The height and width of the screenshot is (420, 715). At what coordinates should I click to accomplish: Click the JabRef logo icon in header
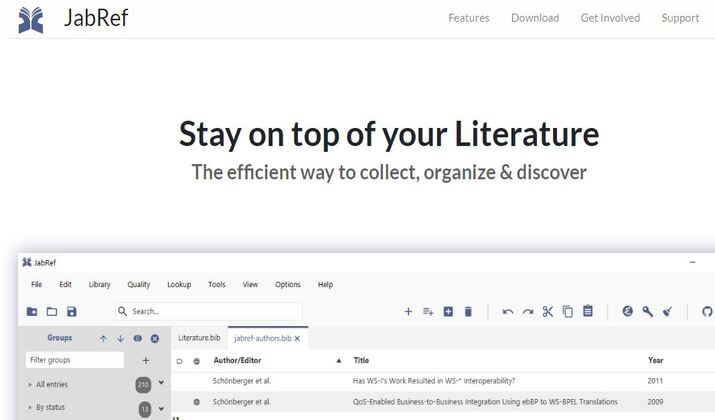click(x=31, y=20)
